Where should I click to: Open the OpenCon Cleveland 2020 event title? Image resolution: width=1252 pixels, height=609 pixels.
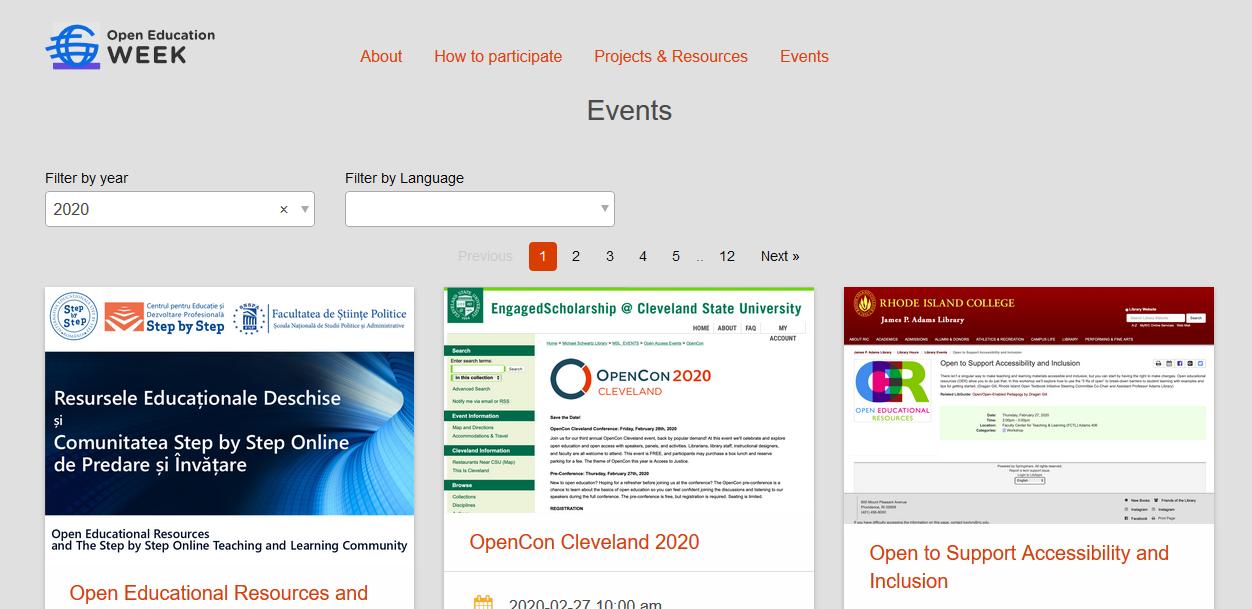(x=584, y=542)
